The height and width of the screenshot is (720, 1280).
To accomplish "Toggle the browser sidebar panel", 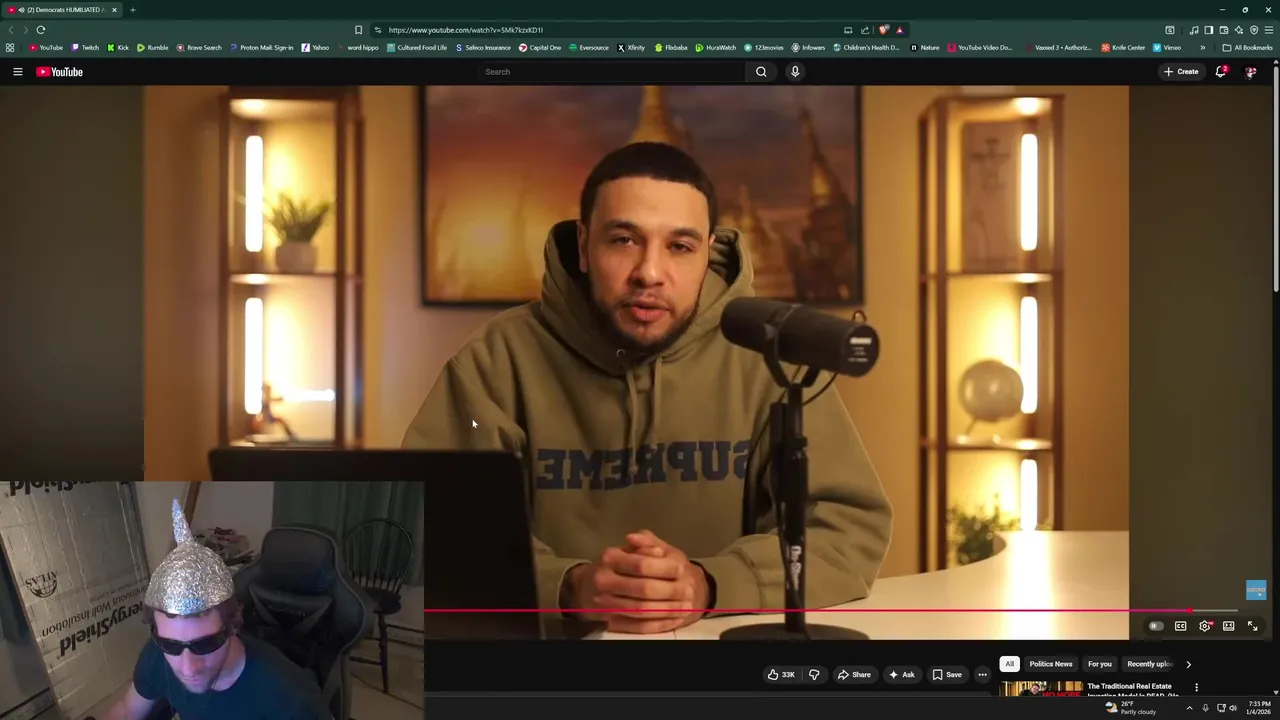I will 1208,30.
